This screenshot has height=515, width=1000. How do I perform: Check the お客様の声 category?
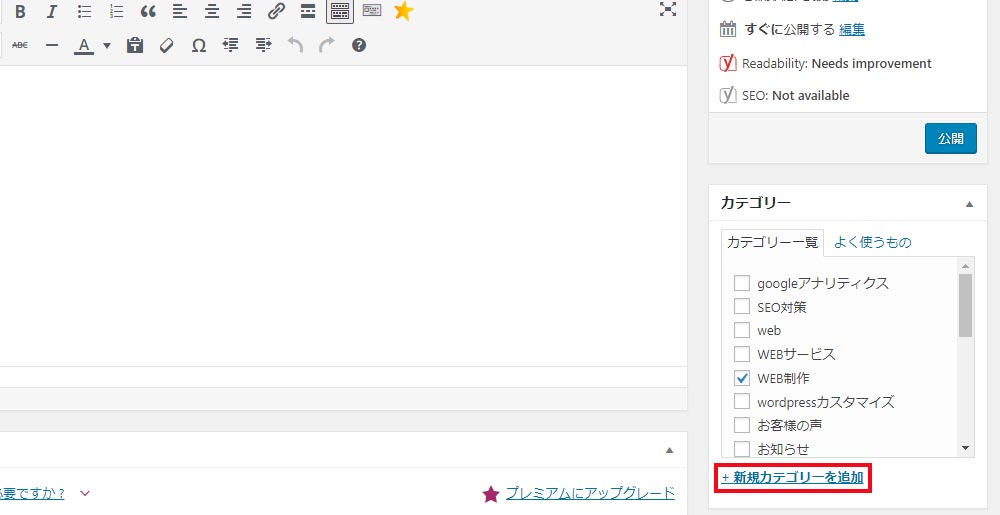coord(742,425)
